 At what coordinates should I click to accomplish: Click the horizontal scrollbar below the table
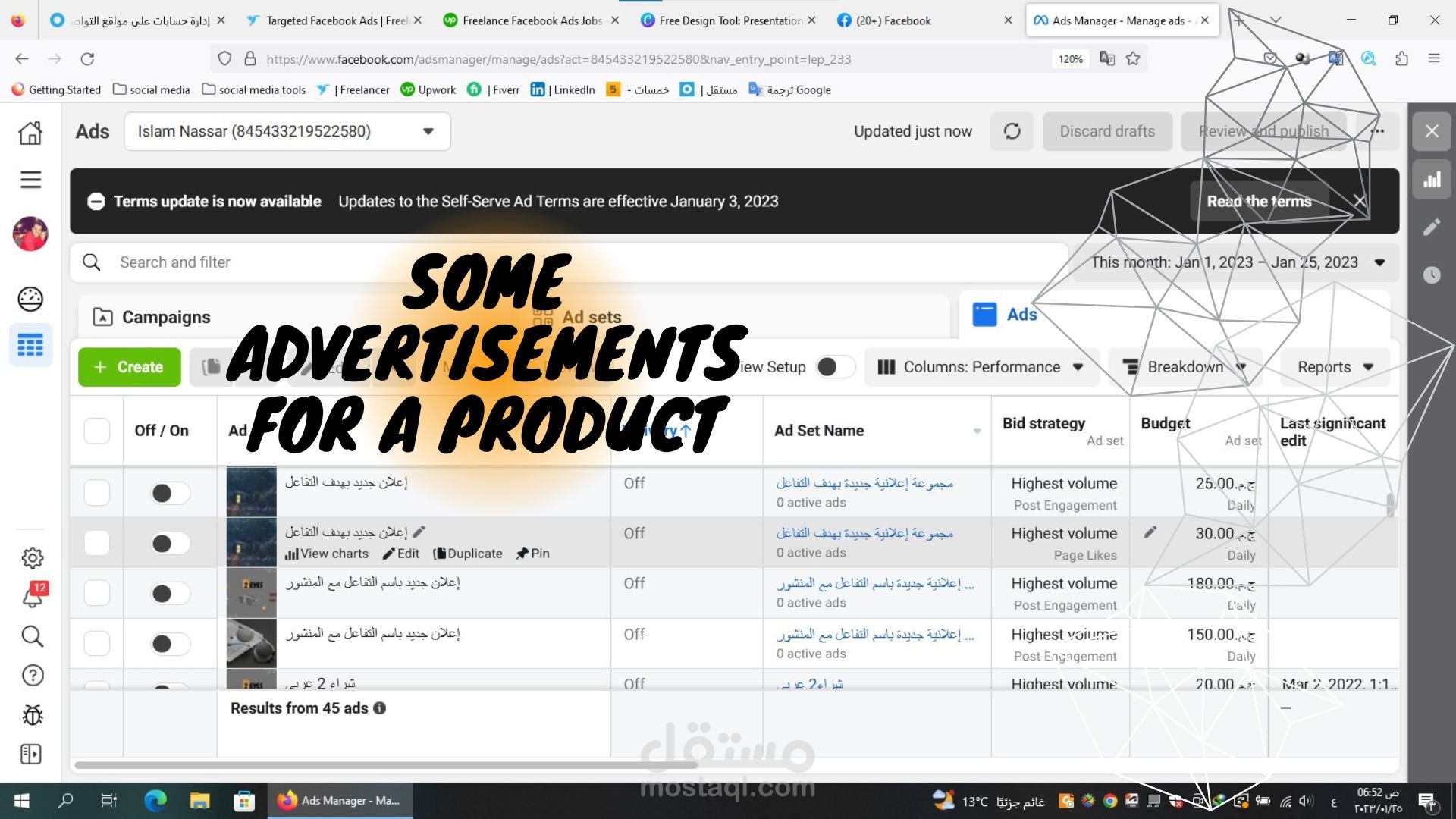(x=385, y=765)
